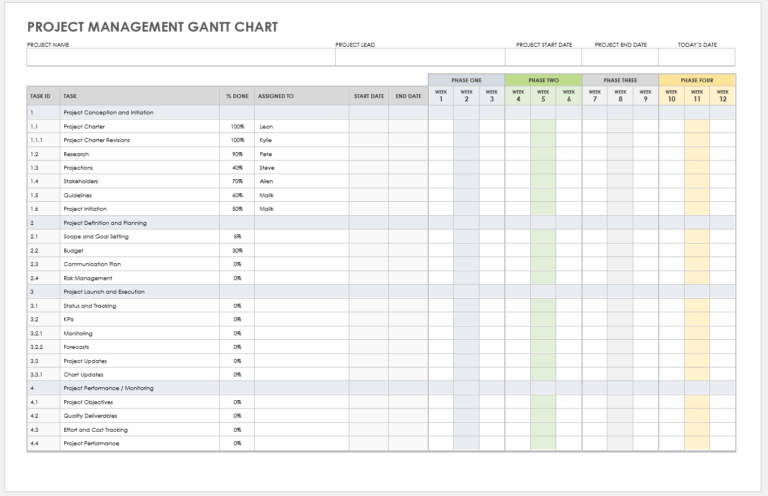The width and height of the screenshot is (768, 496).
Task: Select the Project Updates task cell
Action: tap(140, 361)
